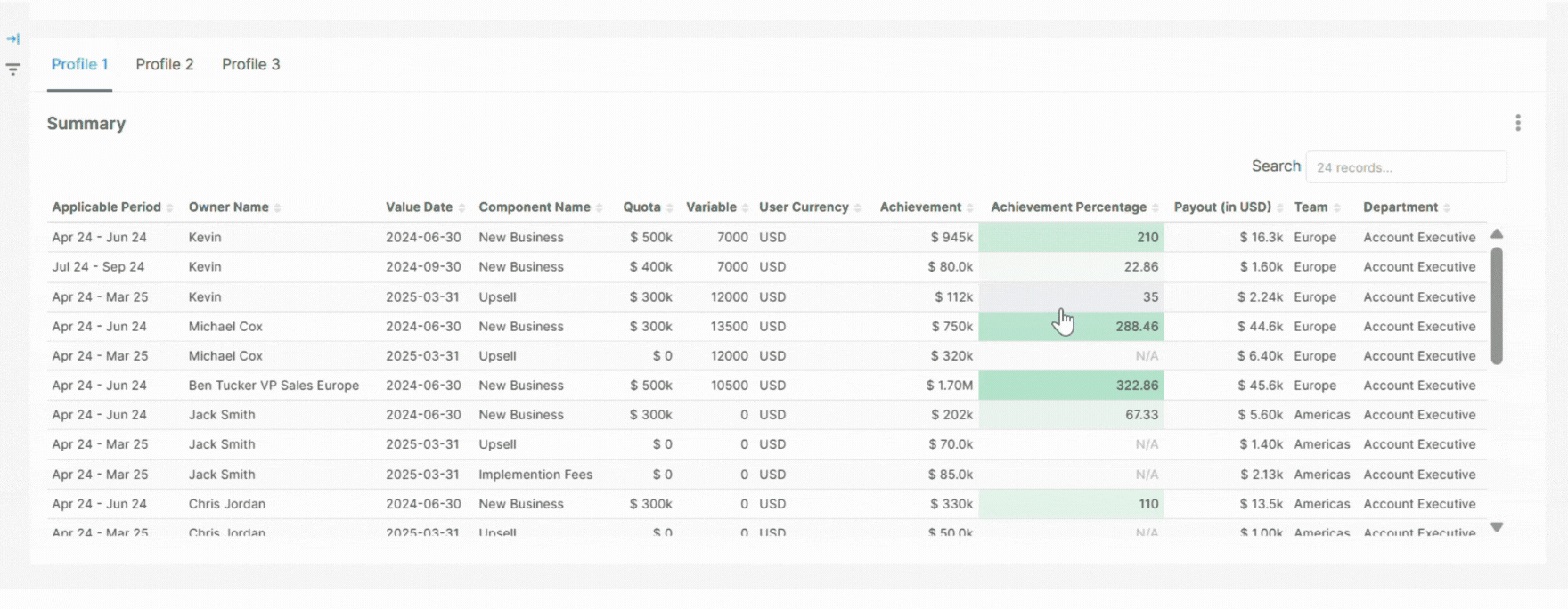Click the Applicable Period column header
This screenshot has height=609, width=1568.
(106, 207)
